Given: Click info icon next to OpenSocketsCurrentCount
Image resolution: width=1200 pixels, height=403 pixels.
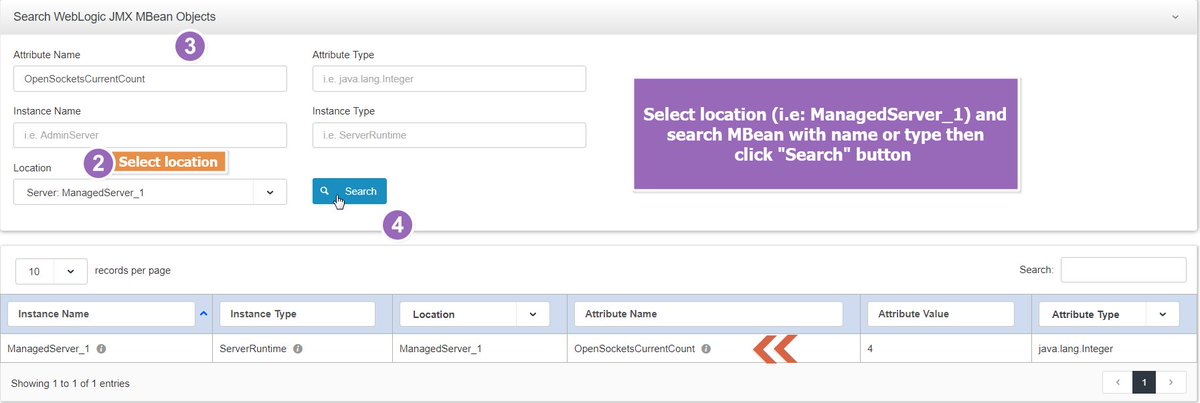Looking at the screenshot, I should (706, 349).
